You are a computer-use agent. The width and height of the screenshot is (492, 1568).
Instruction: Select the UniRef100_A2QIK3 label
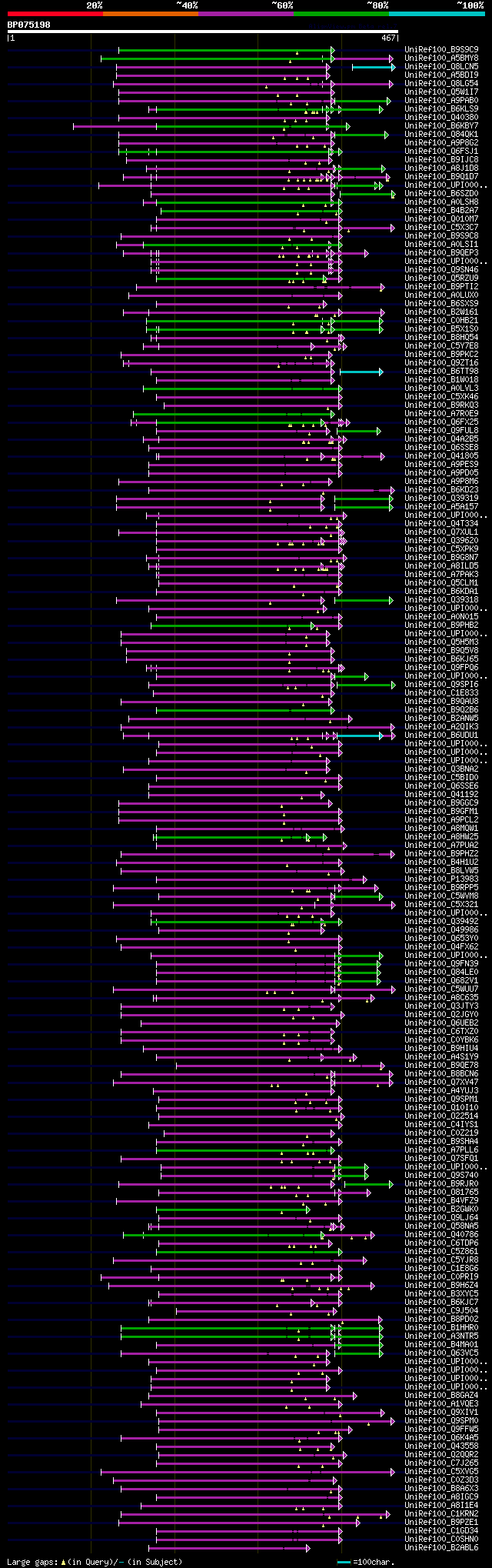point(441,726)
